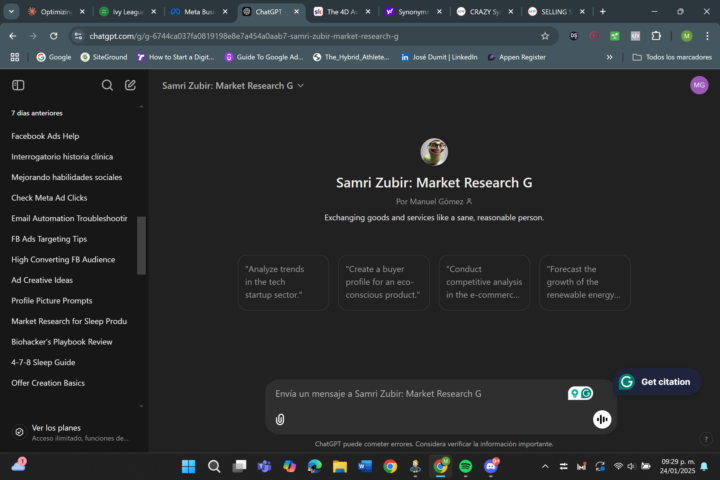720x480 pixels.
Task: Toggle the ChatGPT sidebar panel icon
Action: coord(18,85)
